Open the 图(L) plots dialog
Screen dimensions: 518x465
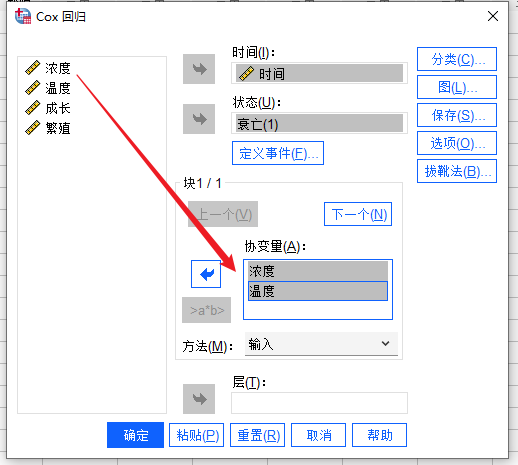pos(457,87)
